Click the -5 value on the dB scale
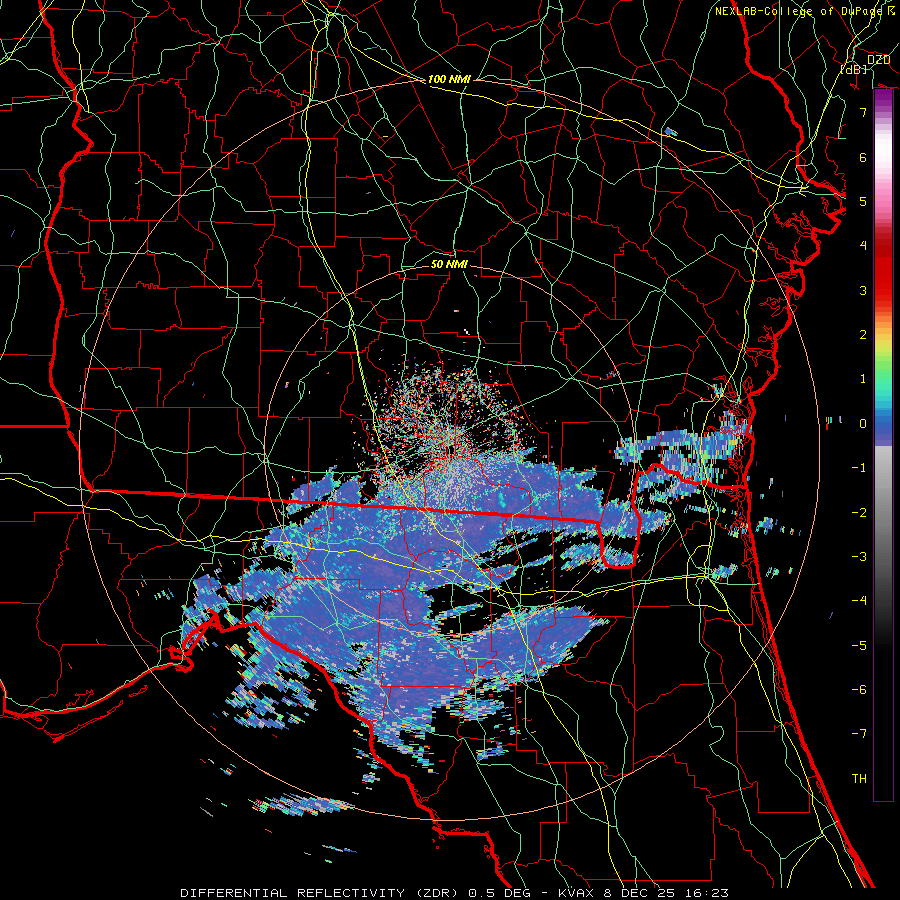 [x=859, y=646]
